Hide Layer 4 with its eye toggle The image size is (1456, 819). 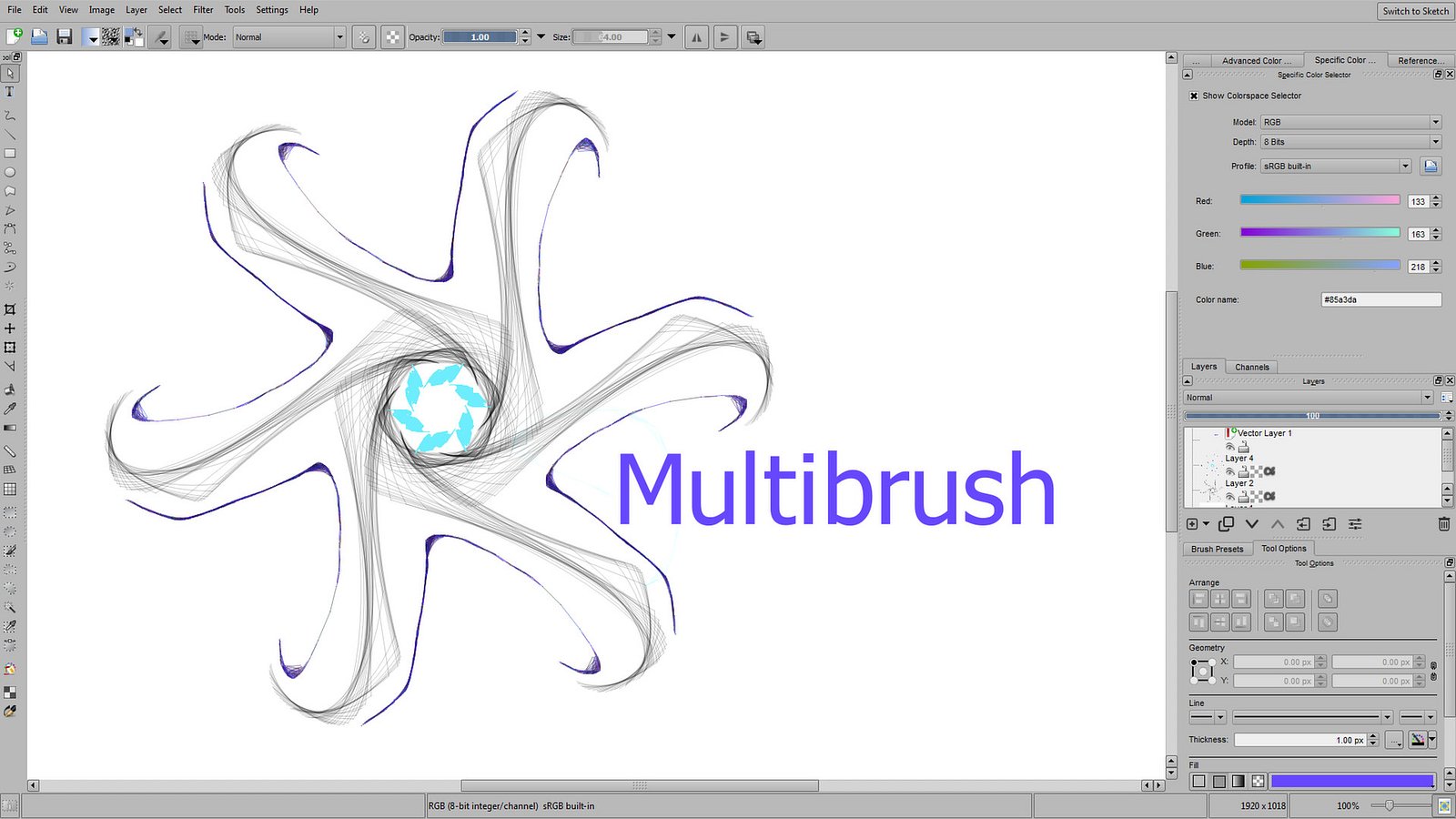[1231, 471]
